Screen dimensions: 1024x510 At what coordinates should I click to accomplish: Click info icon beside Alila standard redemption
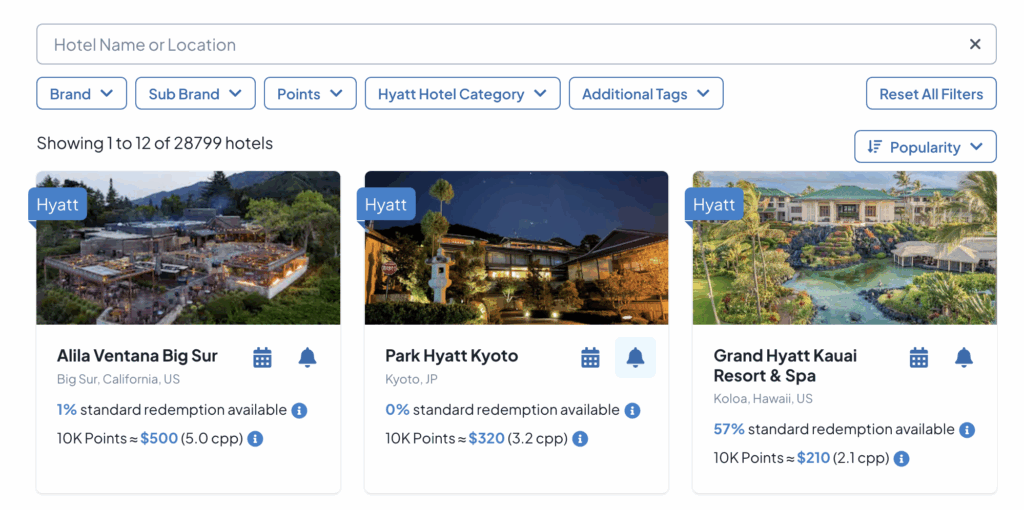click(299, 410)
